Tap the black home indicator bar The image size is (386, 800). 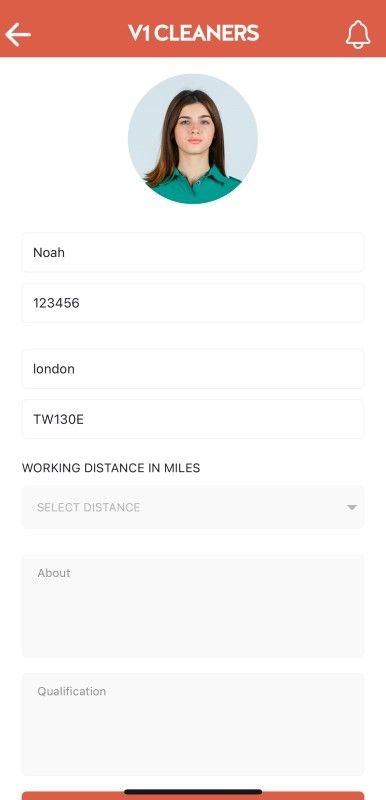pos(193,792)
